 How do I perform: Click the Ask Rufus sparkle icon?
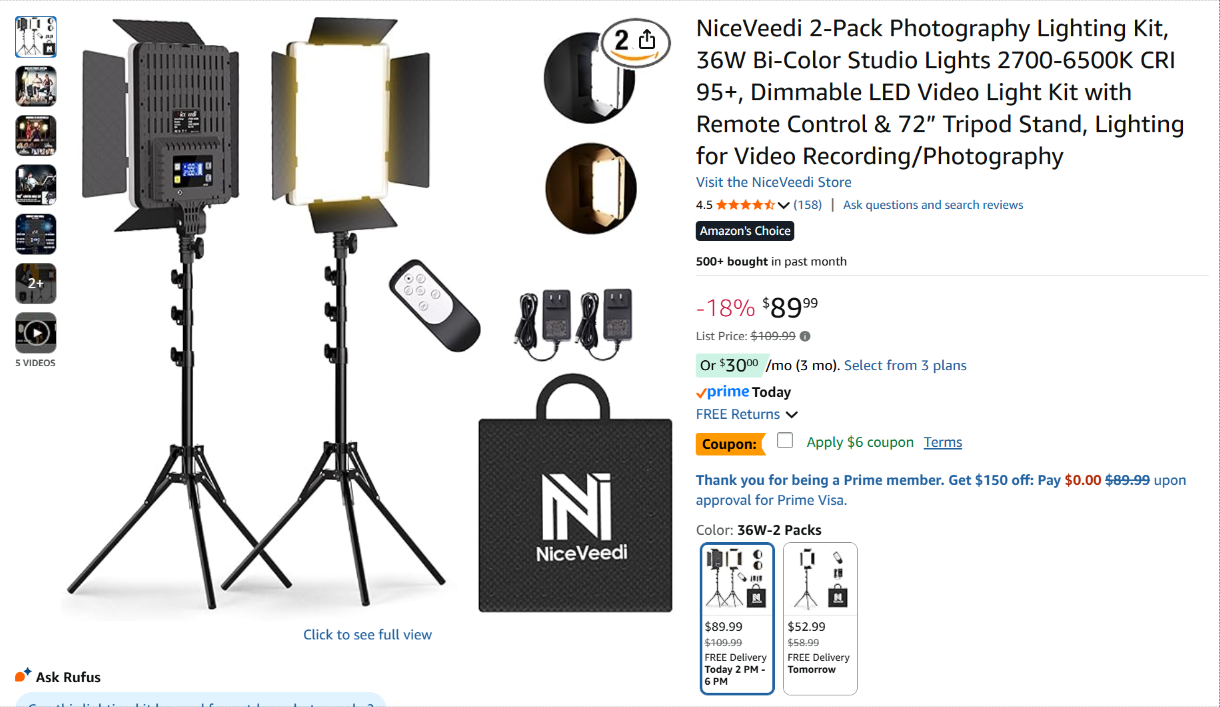(x=23, y=676)
